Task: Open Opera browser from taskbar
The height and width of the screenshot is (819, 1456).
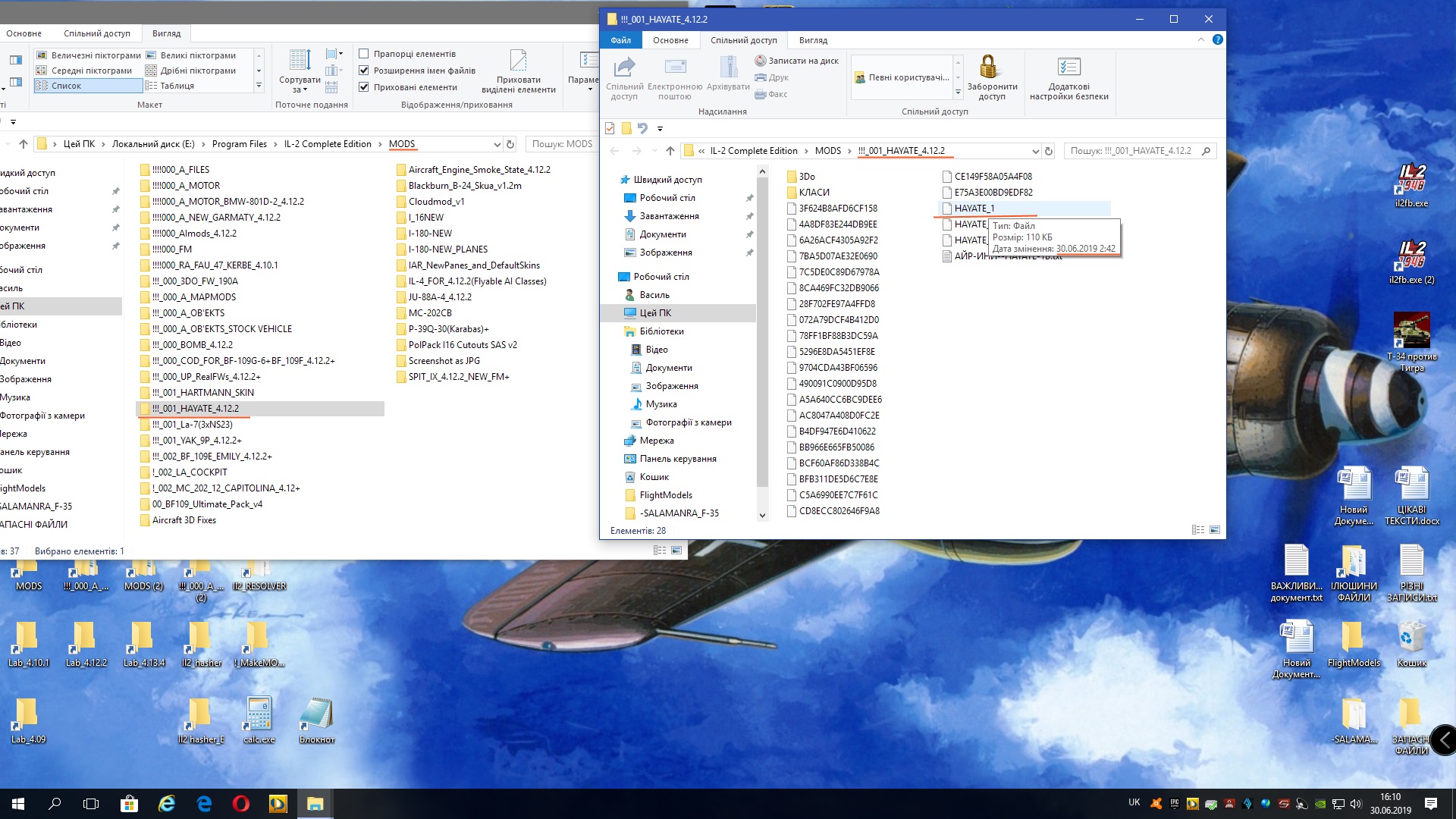Action: coord(241,804)
